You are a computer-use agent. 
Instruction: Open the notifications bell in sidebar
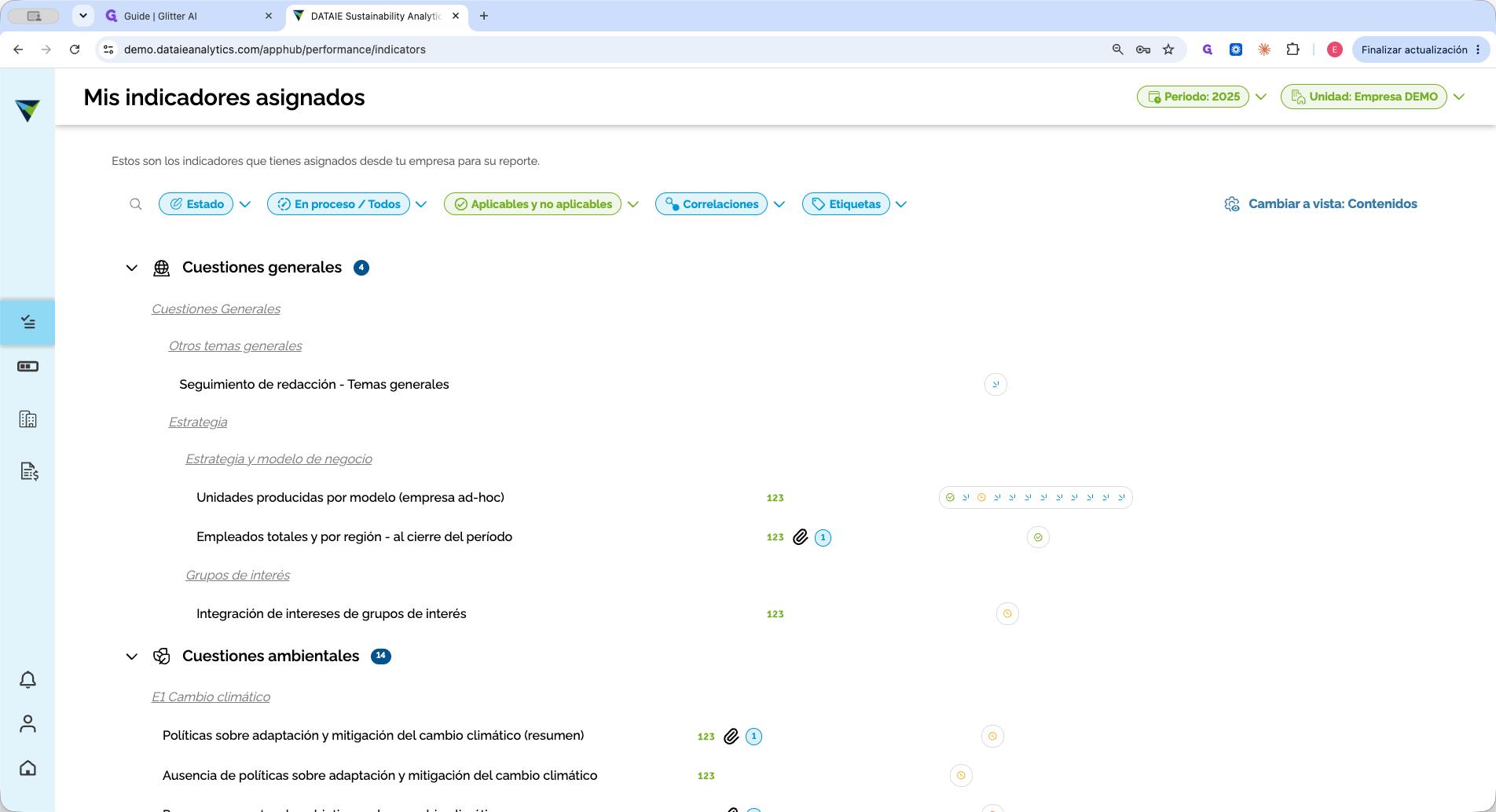tap(27, 680)
